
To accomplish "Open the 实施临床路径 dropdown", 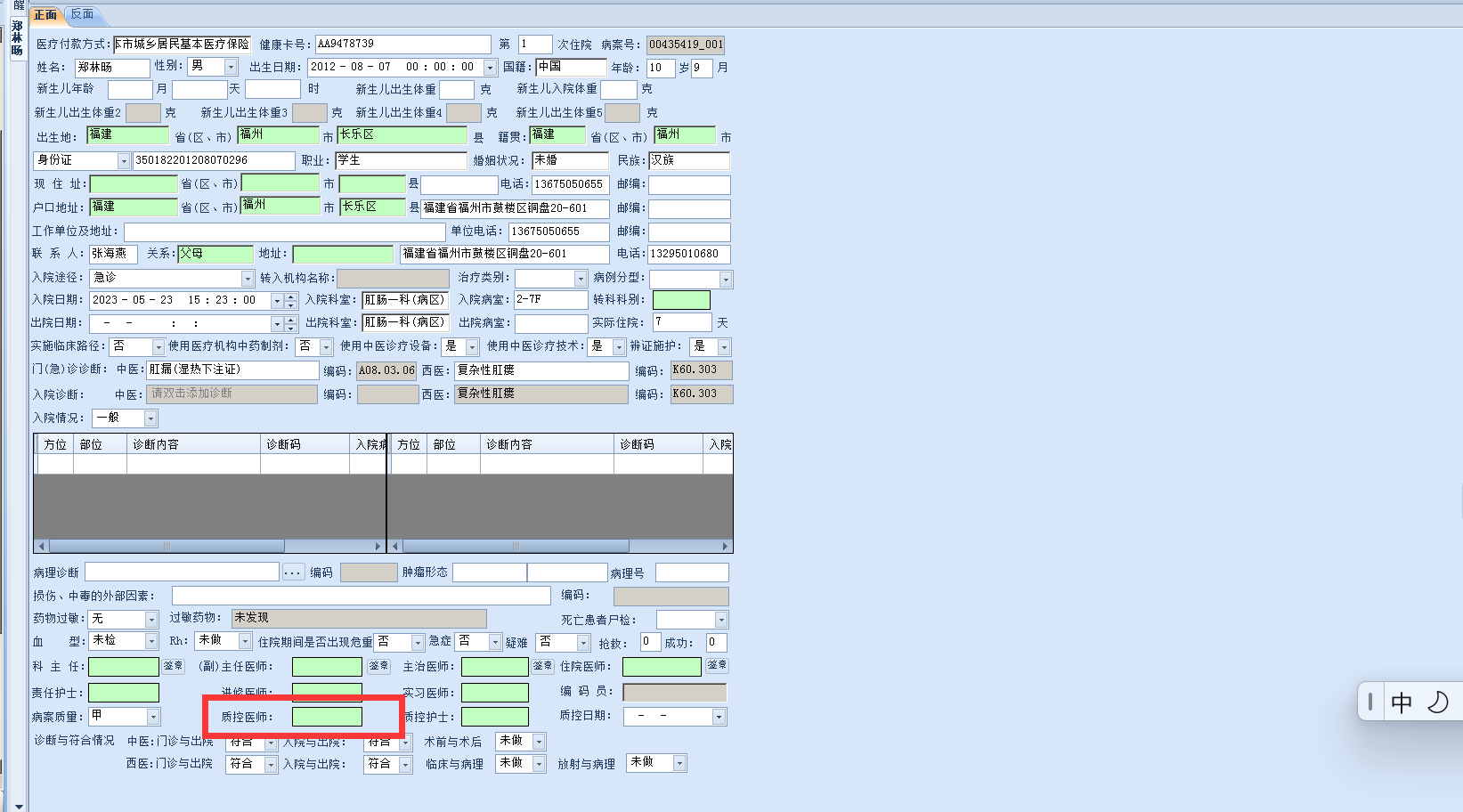I will tap(158, 347).
